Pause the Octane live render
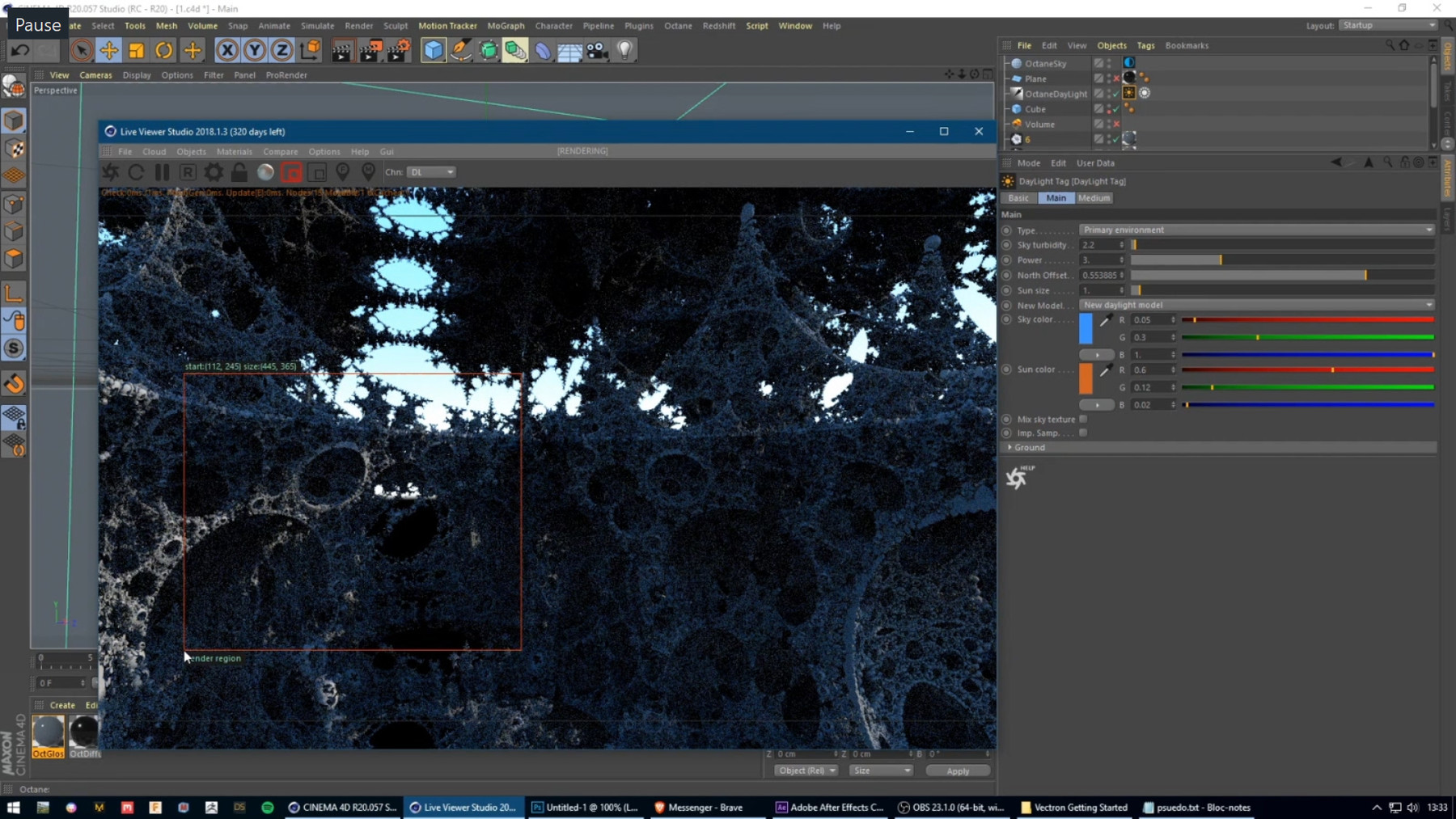Screen dimensions: 1456x819 click(162, 171)
